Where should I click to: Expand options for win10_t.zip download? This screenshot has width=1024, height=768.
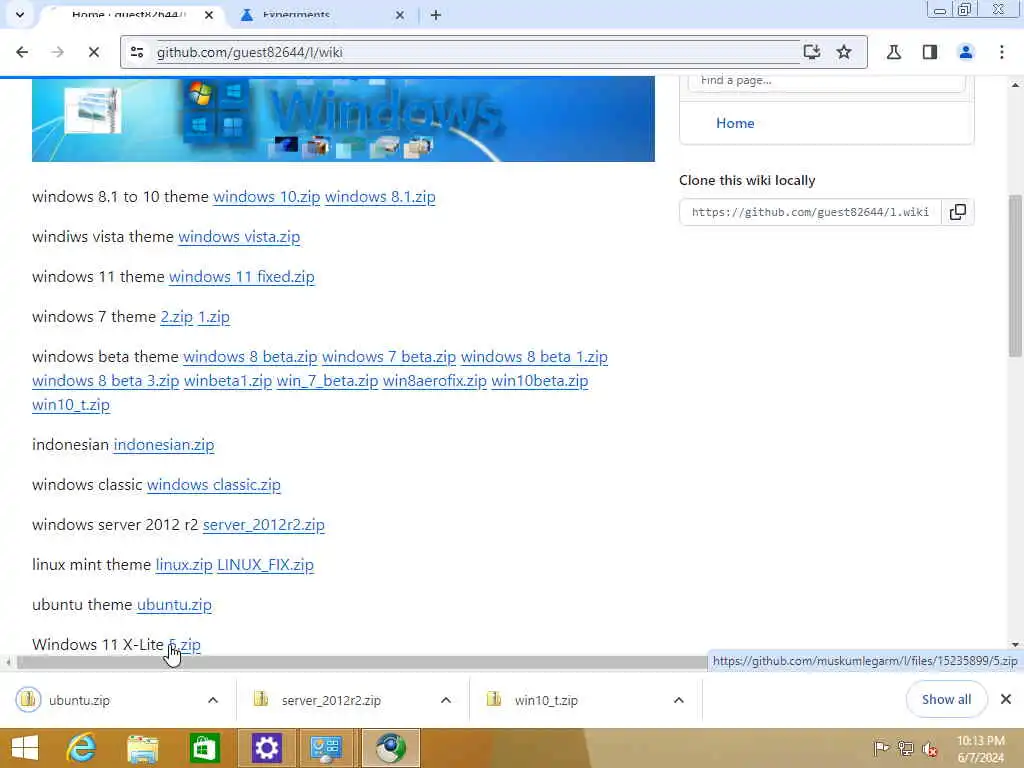(679, 700)
